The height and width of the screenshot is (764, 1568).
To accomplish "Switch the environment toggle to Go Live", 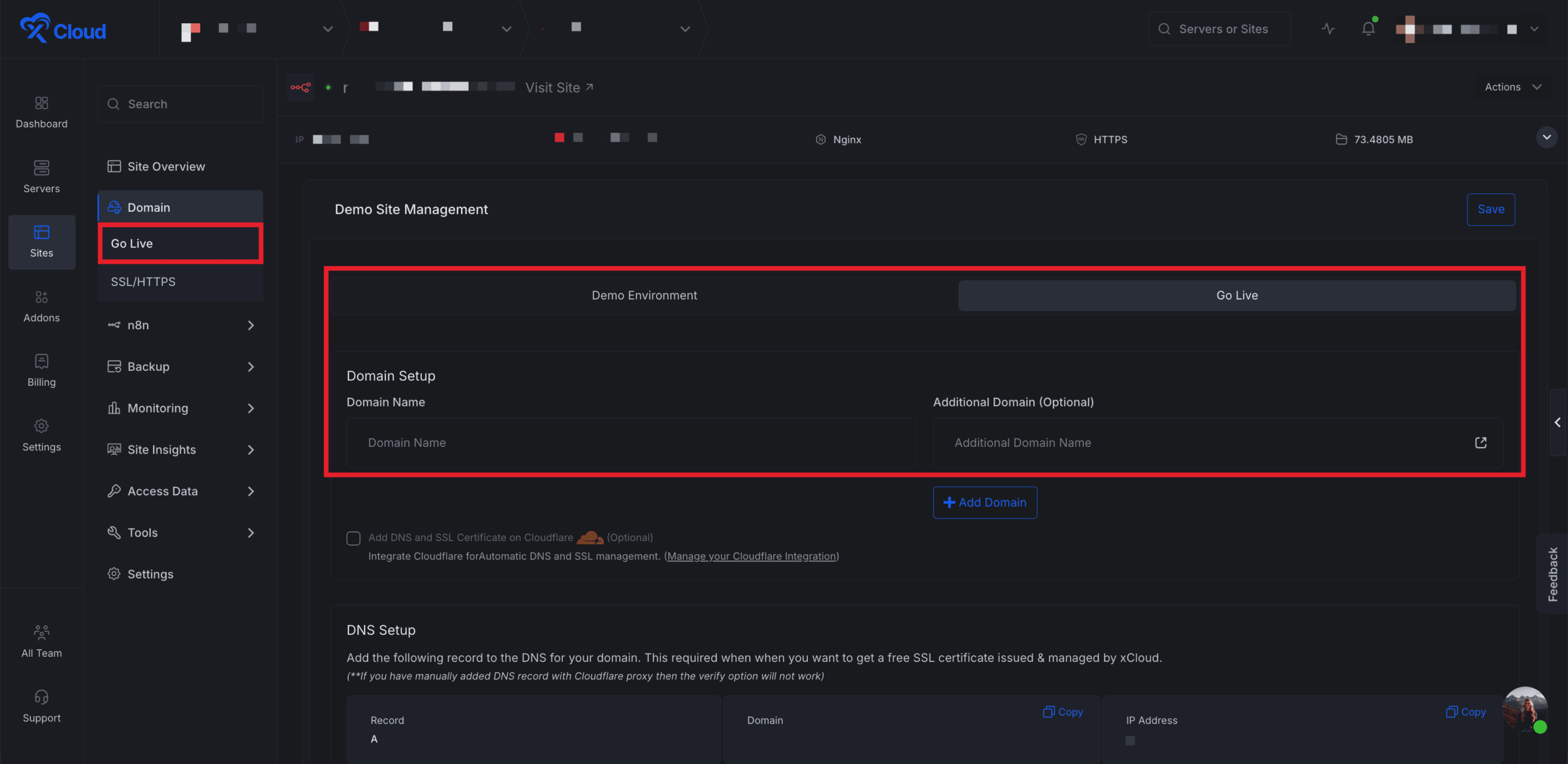I will pos(1237,295).
